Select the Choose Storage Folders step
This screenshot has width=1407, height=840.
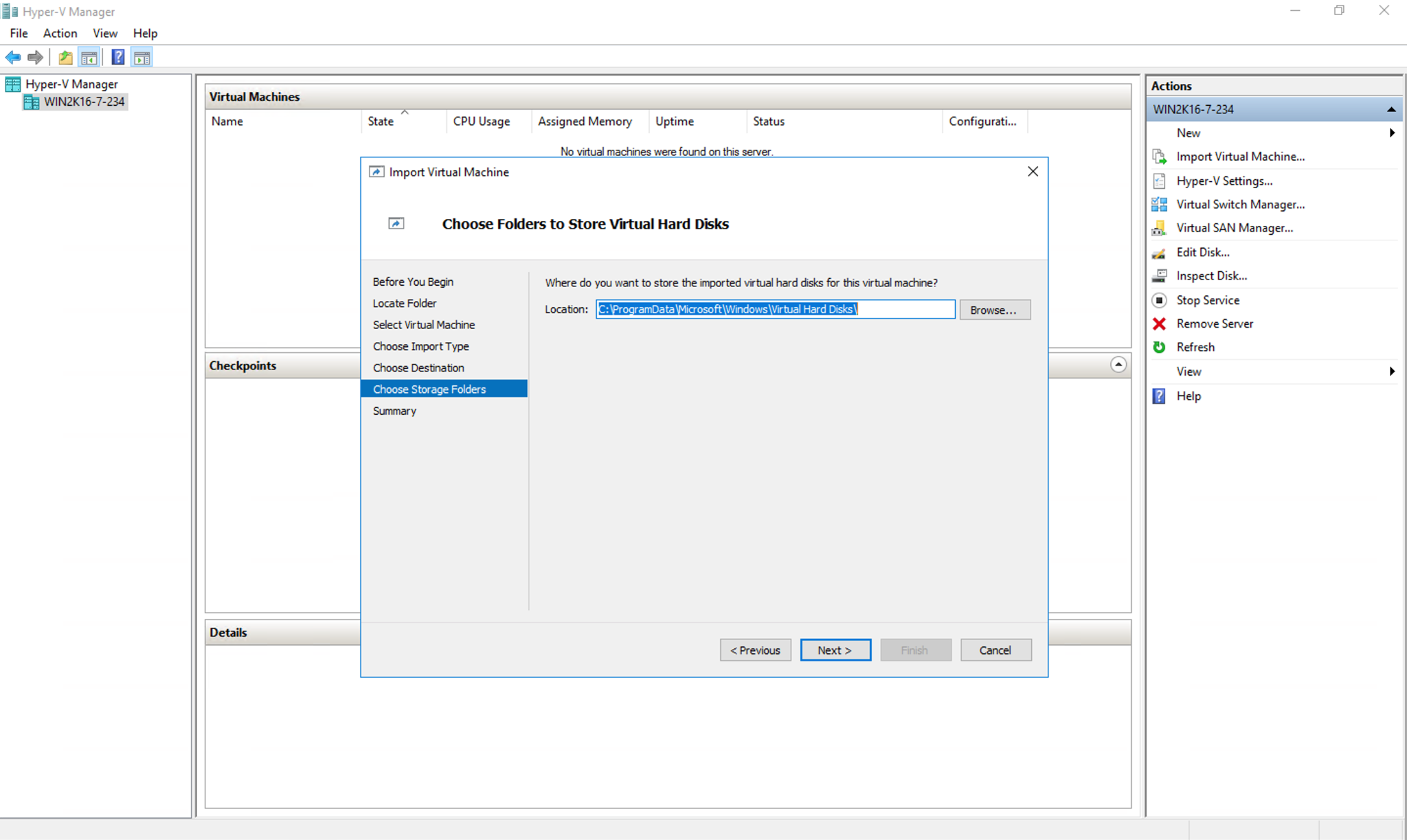[x=444, y=389]
